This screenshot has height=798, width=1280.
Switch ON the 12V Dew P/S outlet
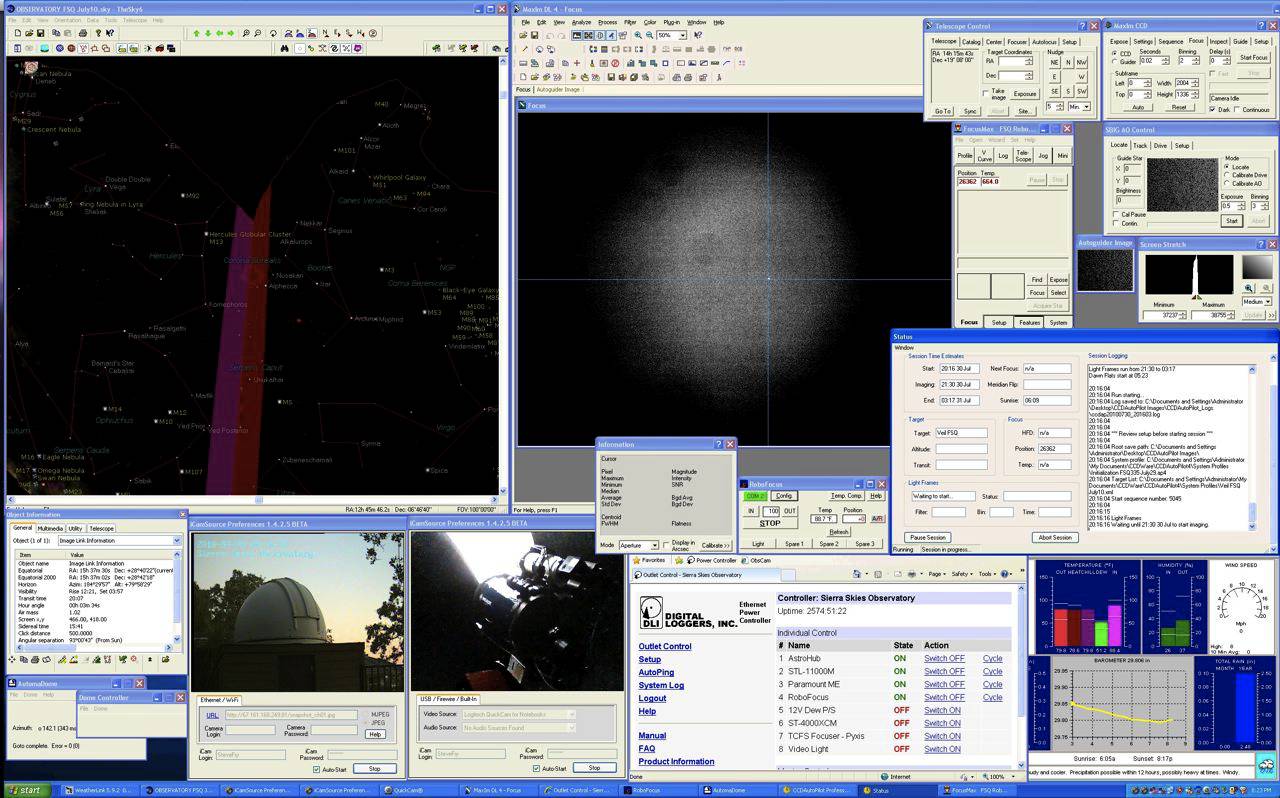point(941,710)
